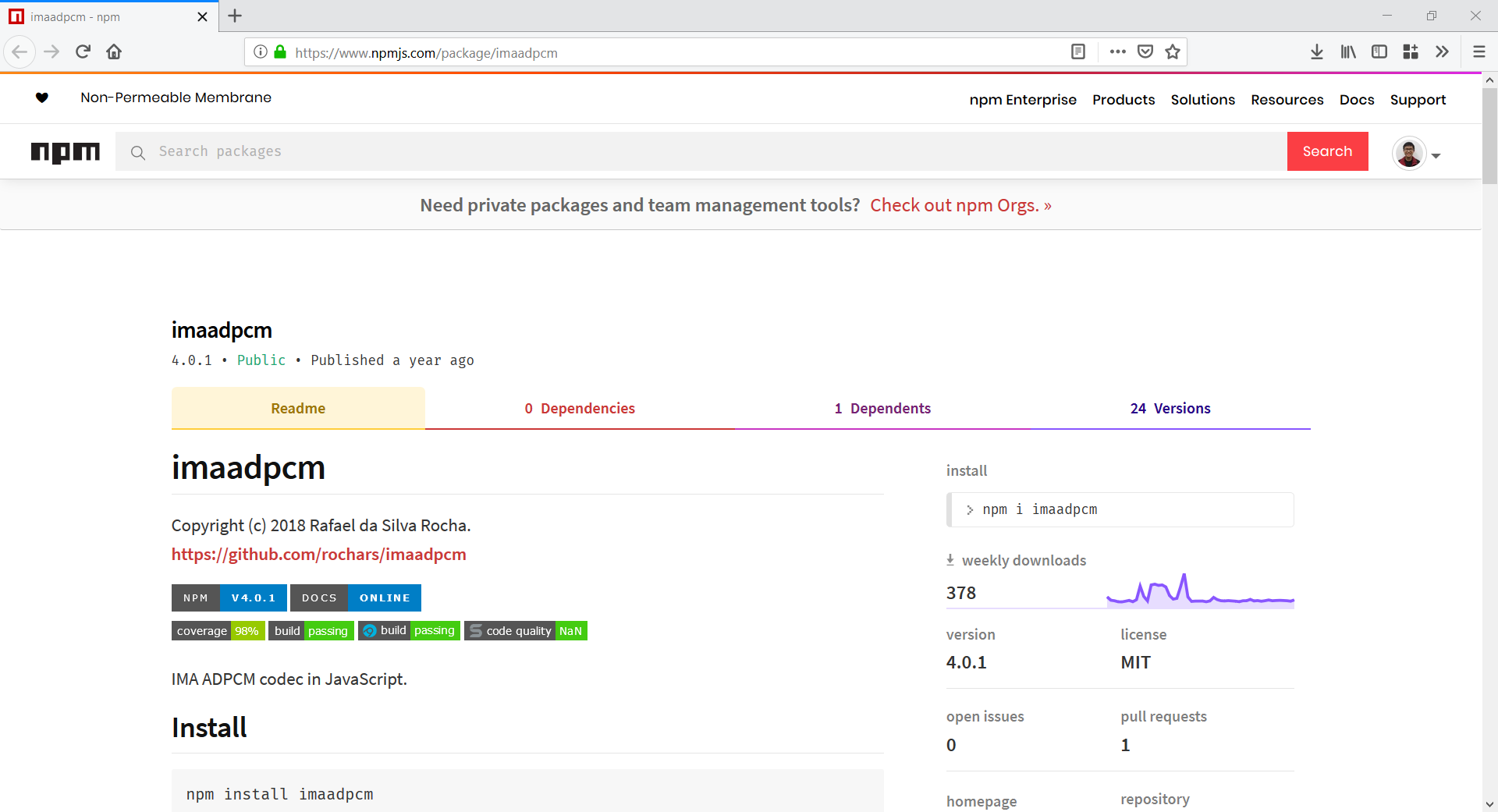Open page actions three-dot menu
This screenshot has height=812, width=1498.
coord(1117,52)
